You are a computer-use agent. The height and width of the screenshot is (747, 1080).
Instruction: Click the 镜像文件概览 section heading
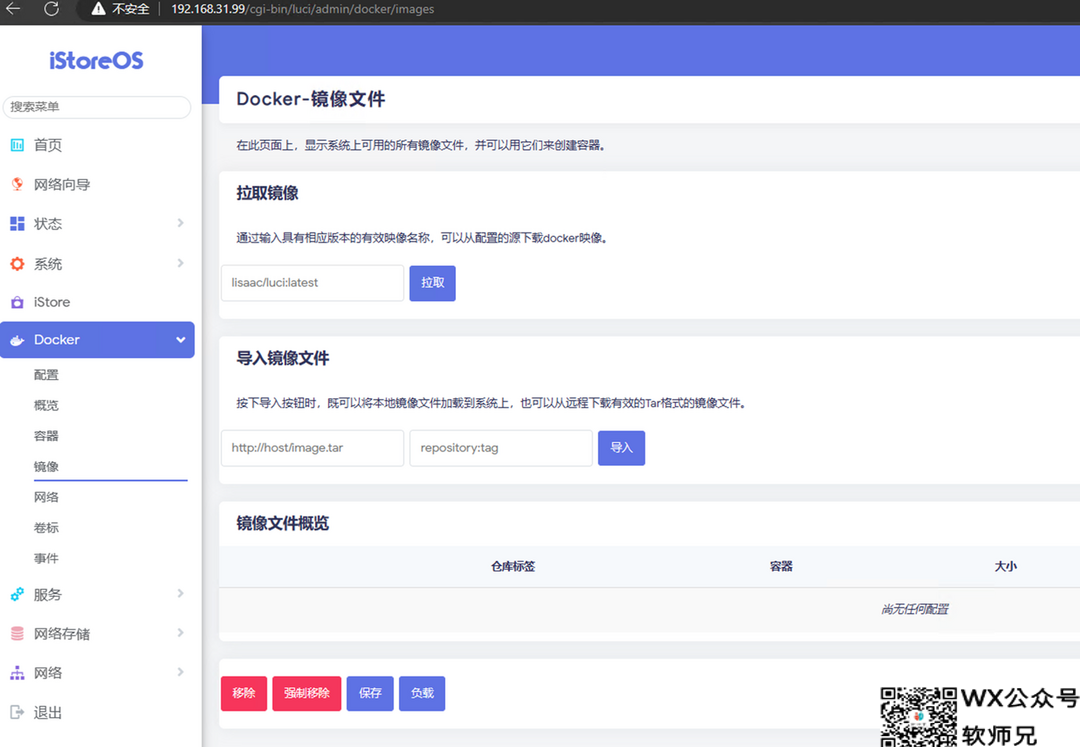pyautogui.click(x=282, y=524)
